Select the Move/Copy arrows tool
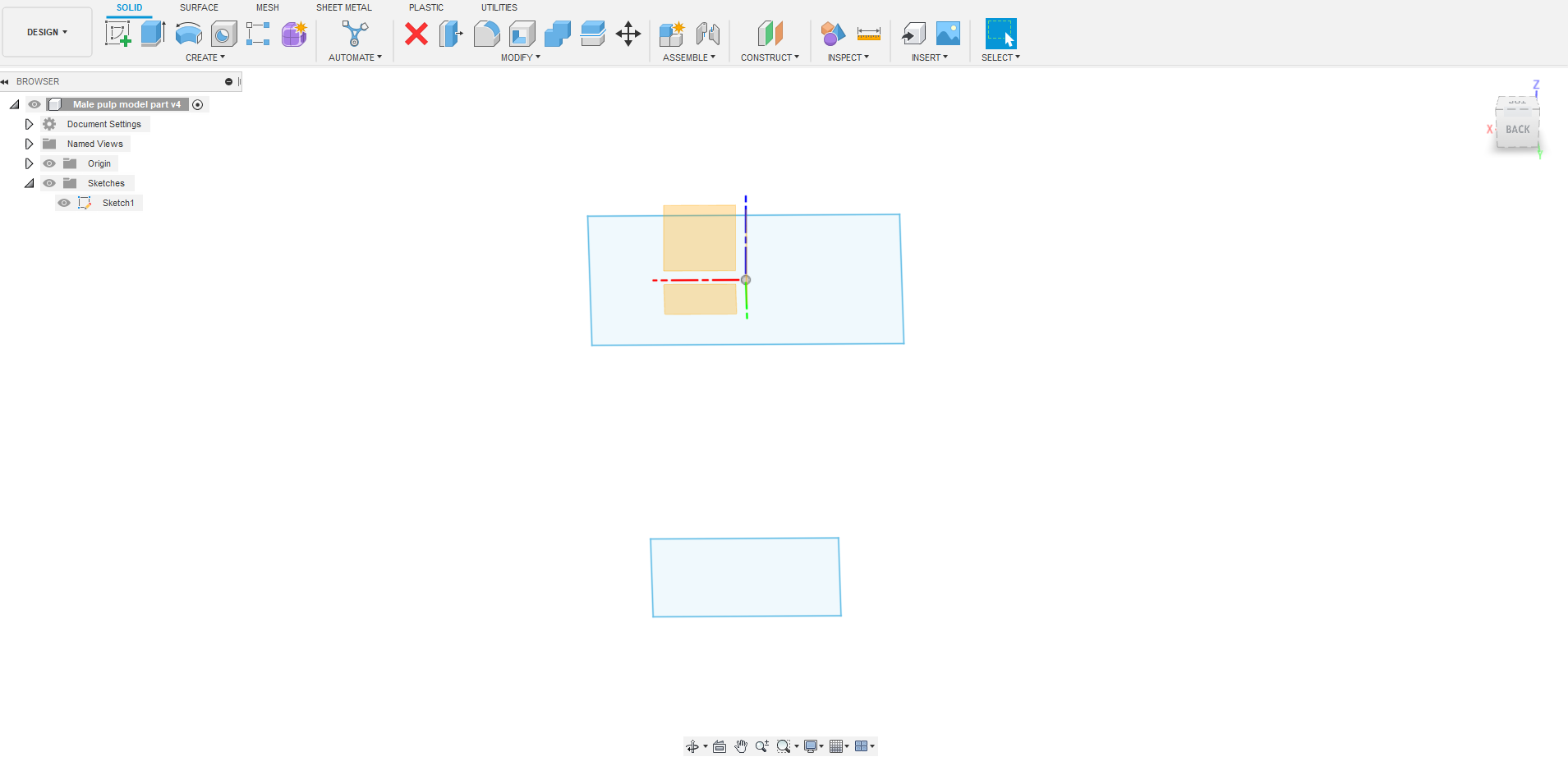Viewport: 1568px width, 757px height. tap(628, 34)
